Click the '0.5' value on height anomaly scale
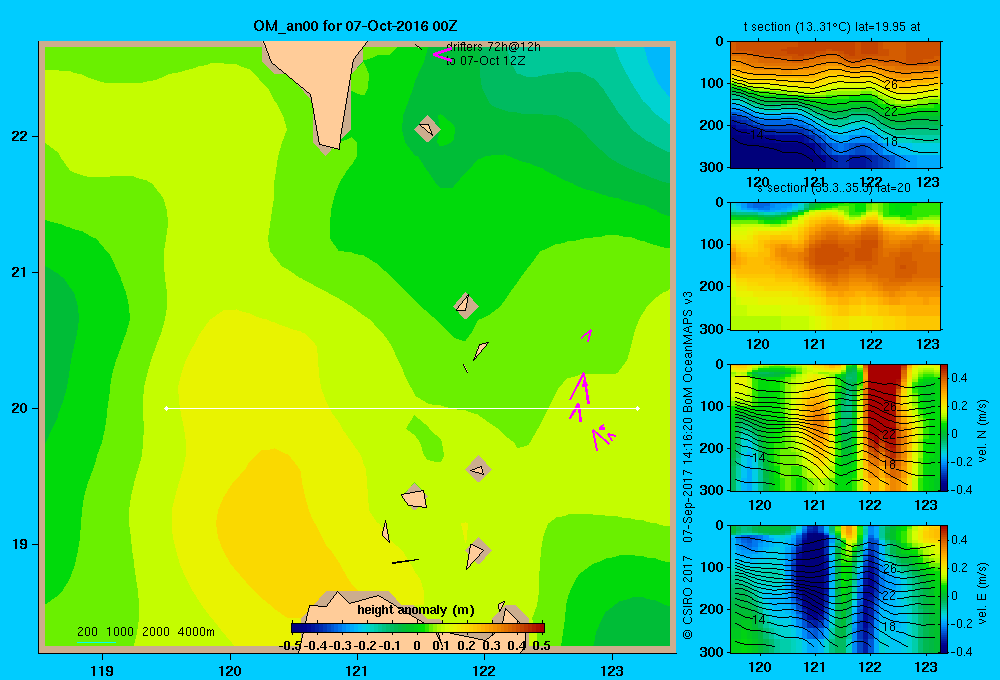This screenshot has height=680, width=1000. 541,646
